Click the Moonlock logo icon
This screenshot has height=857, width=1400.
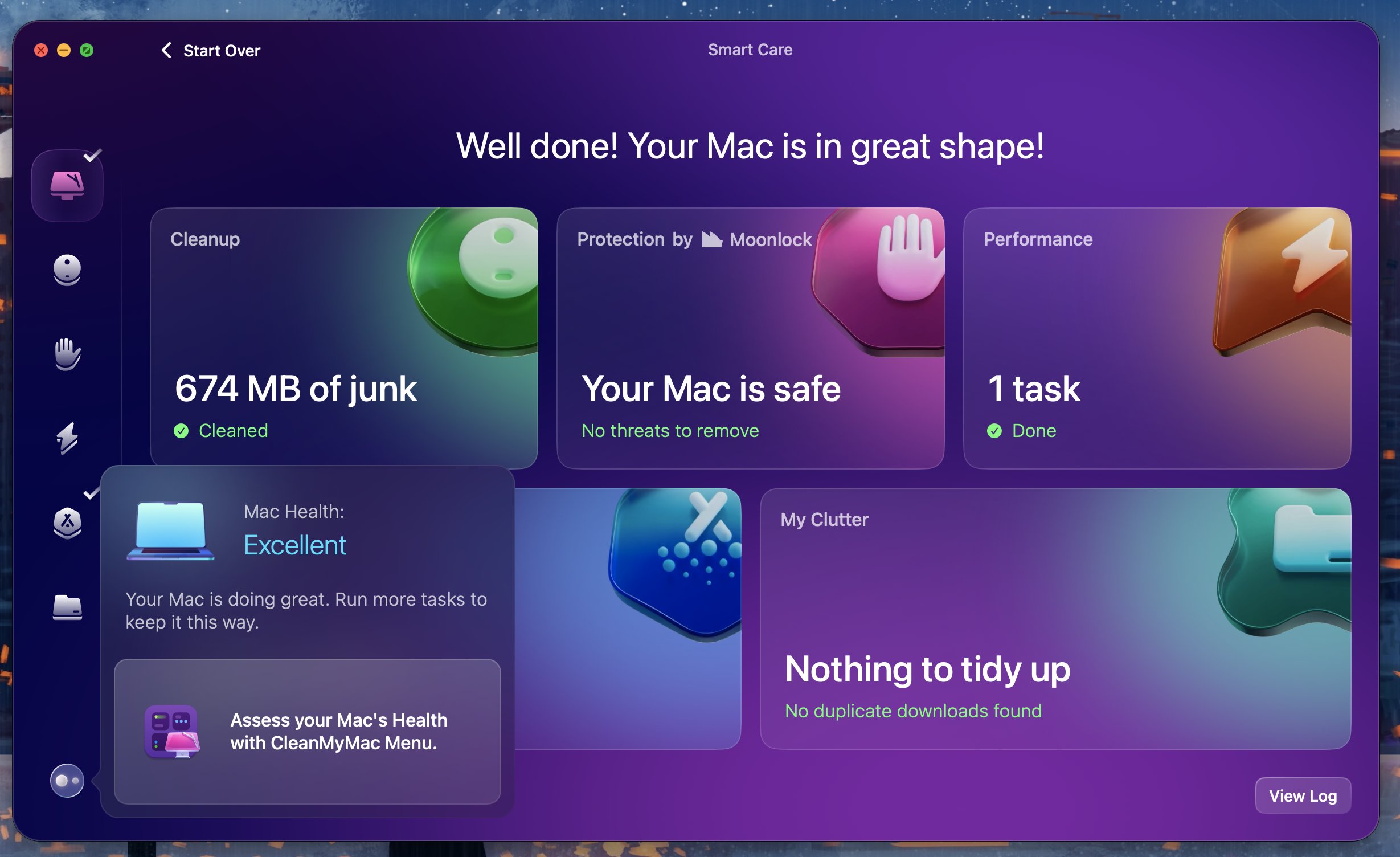pyautogui.click(x=711, y=239)
